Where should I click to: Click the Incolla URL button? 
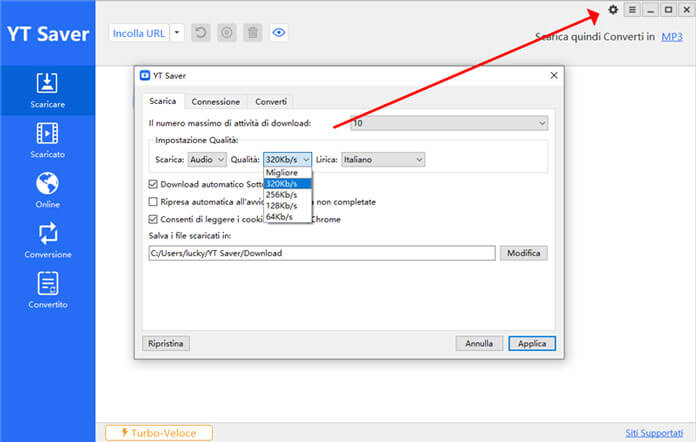pyautogui.click(x=139, y=33)
